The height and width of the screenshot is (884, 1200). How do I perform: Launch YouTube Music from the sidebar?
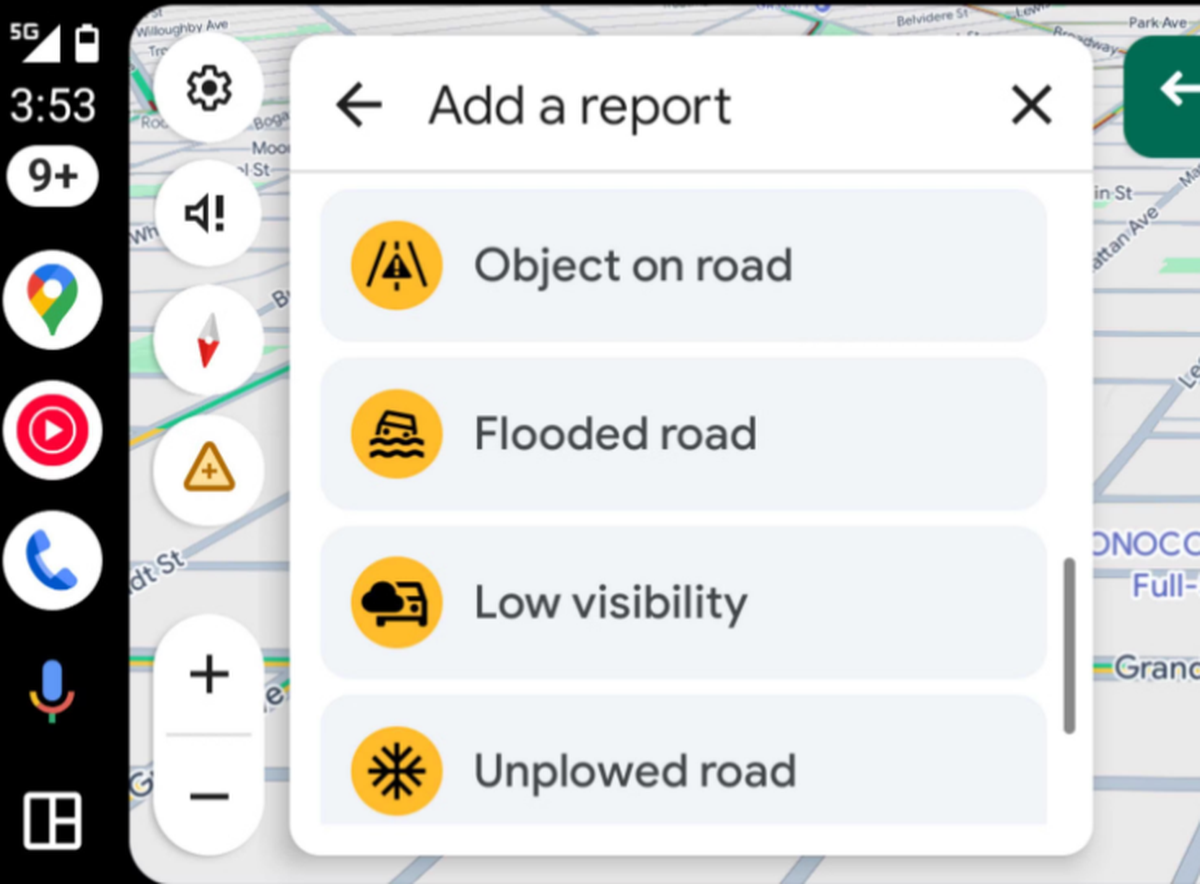click(x=52, y=431)
